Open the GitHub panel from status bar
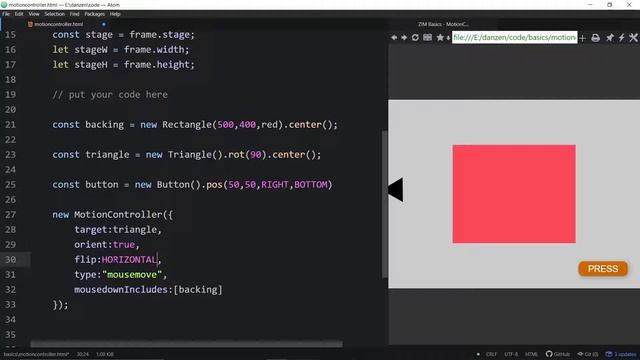 [x=558, y=354]
